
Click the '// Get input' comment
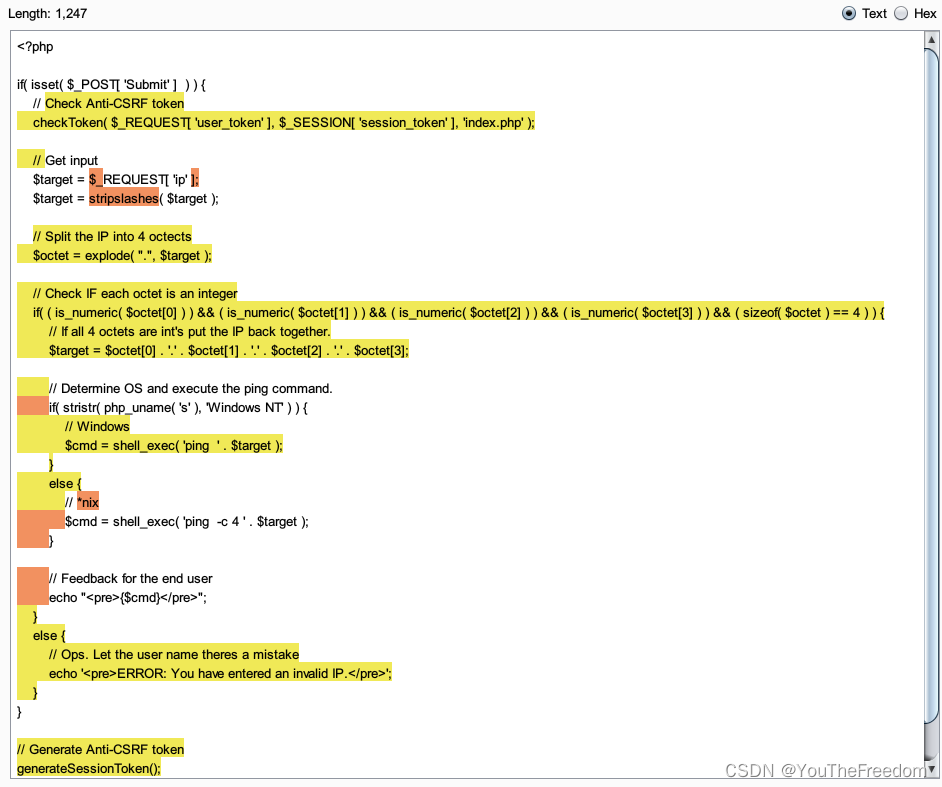click(65, 160)
